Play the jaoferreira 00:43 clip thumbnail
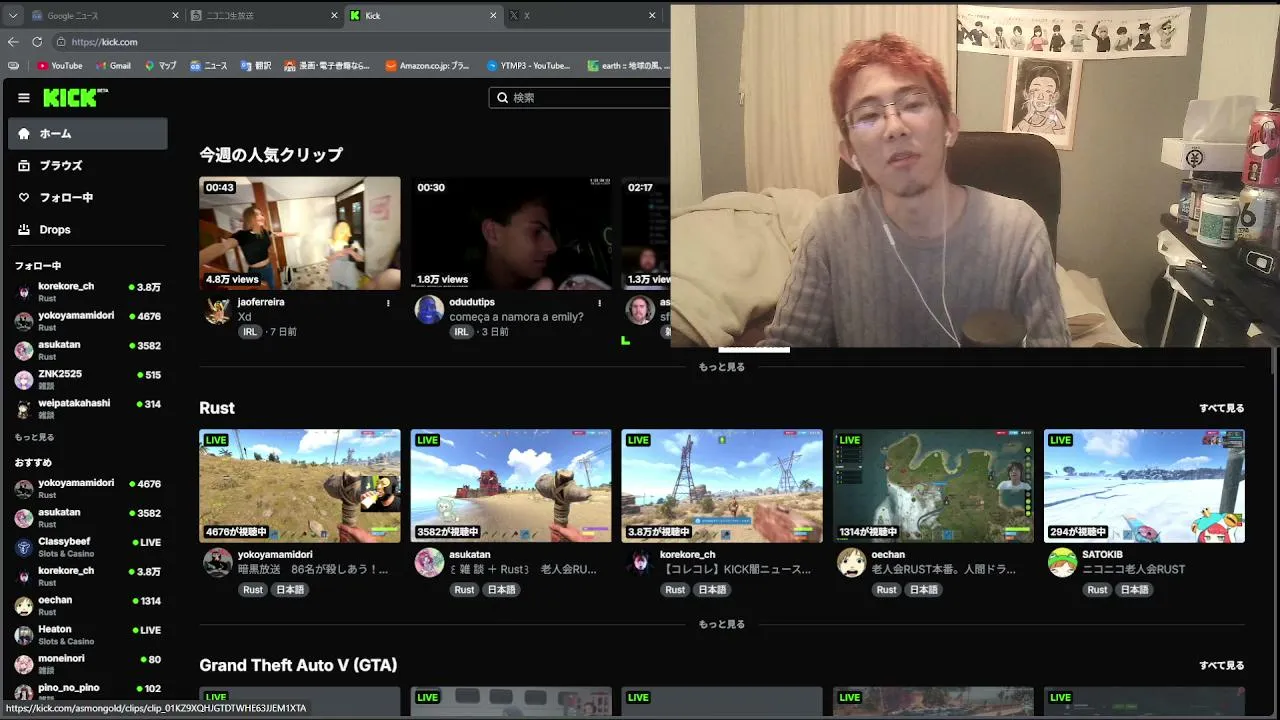This screenshot has width=1280, height=720. (x=300, y=234)
